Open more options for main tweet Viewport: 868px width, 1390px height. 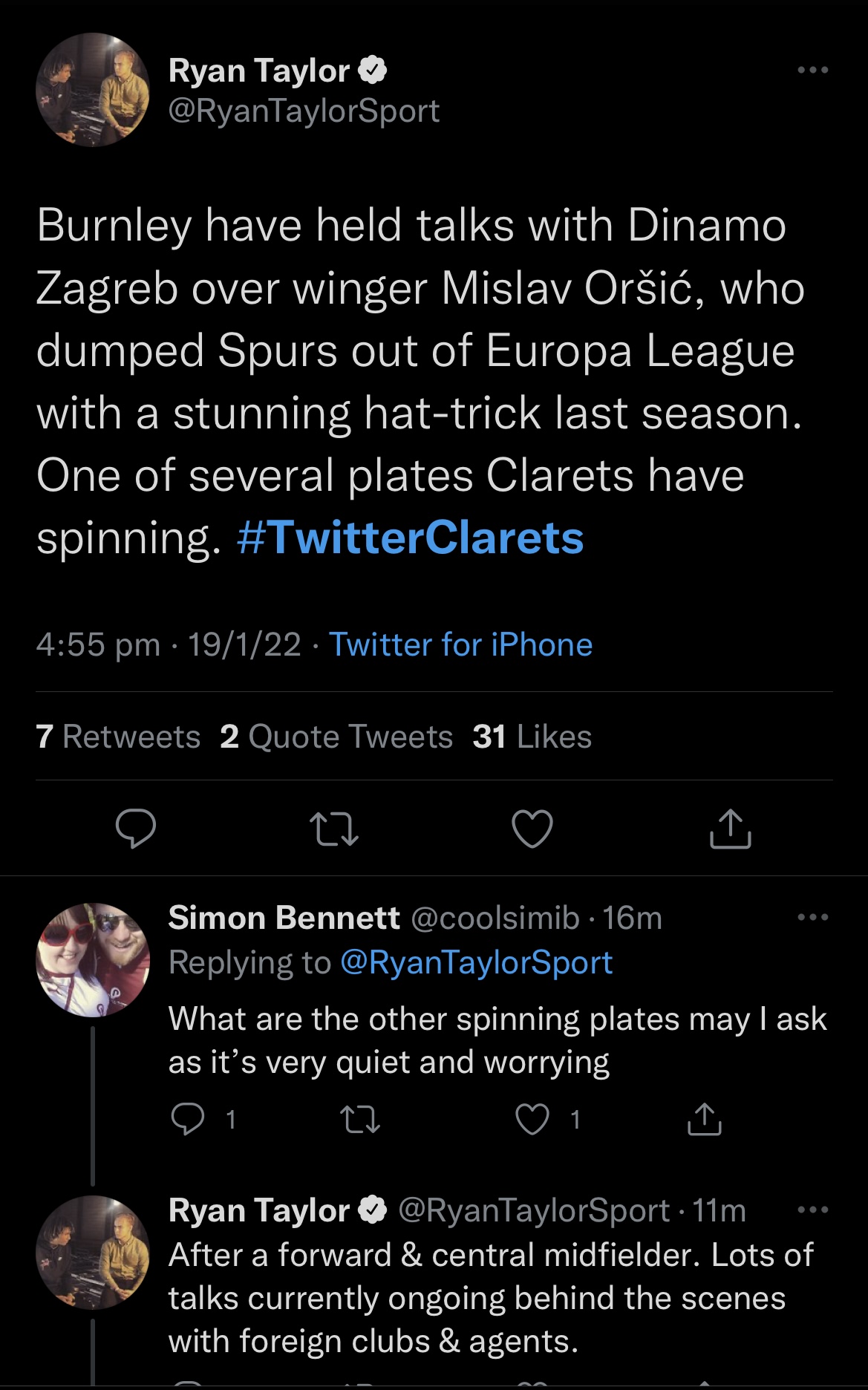812,70
